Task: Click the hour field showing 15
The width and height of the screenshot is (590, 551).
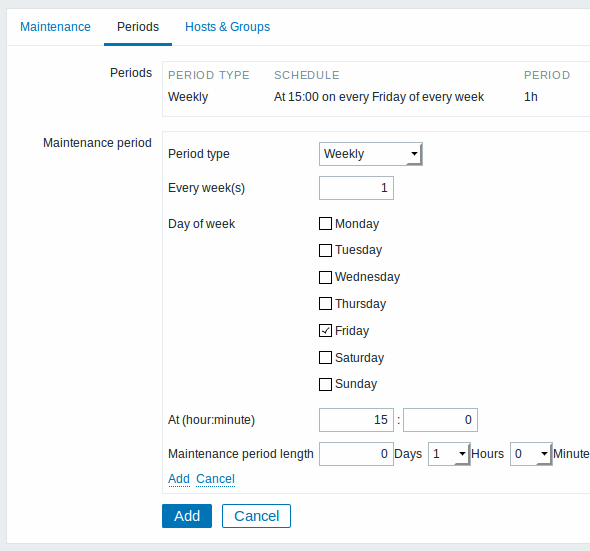Action: click(x=356, y=420)
